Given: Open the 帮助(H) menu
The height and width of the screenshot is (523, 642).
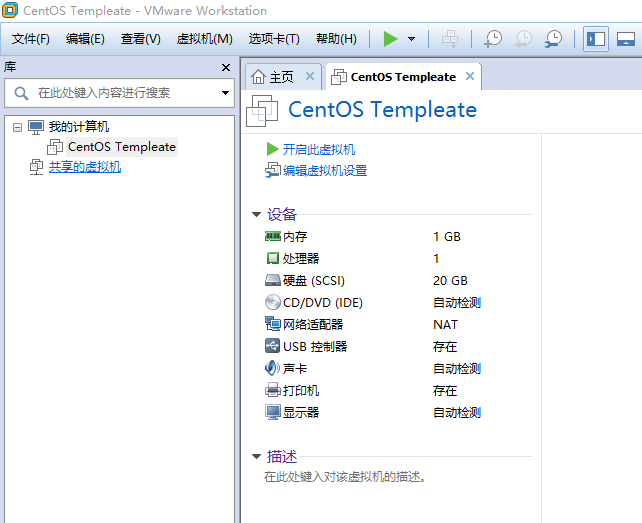Looking at the screenshot, I should [336, 39].
